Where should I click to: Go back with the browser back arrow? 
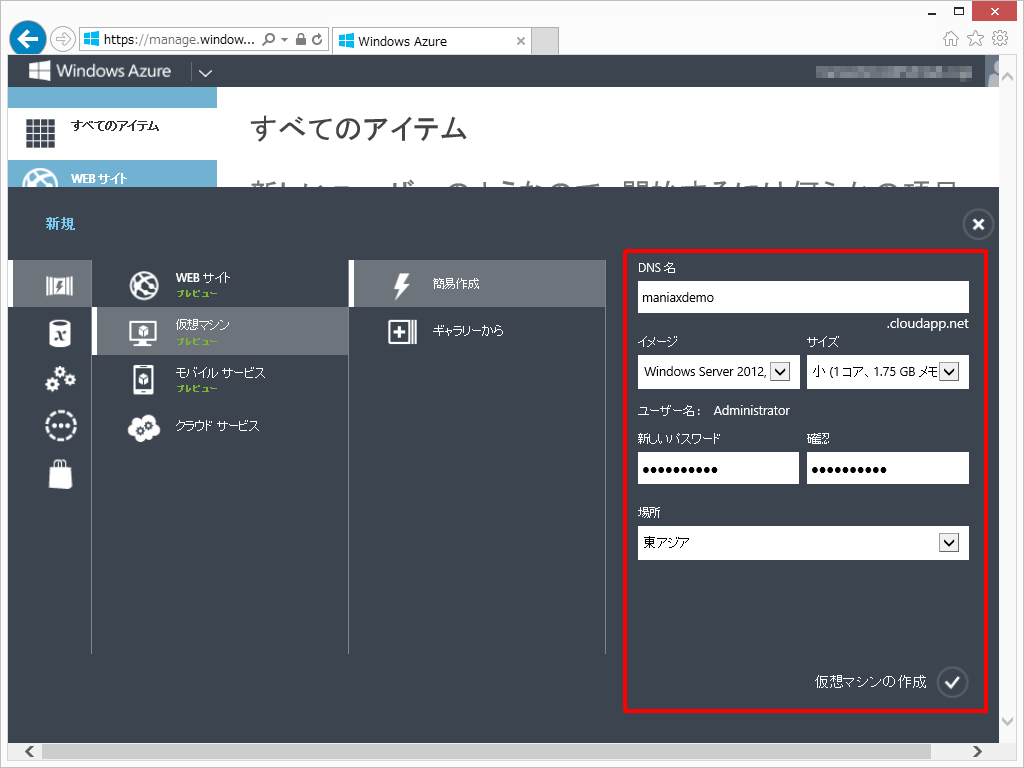[x=27, y=39]
